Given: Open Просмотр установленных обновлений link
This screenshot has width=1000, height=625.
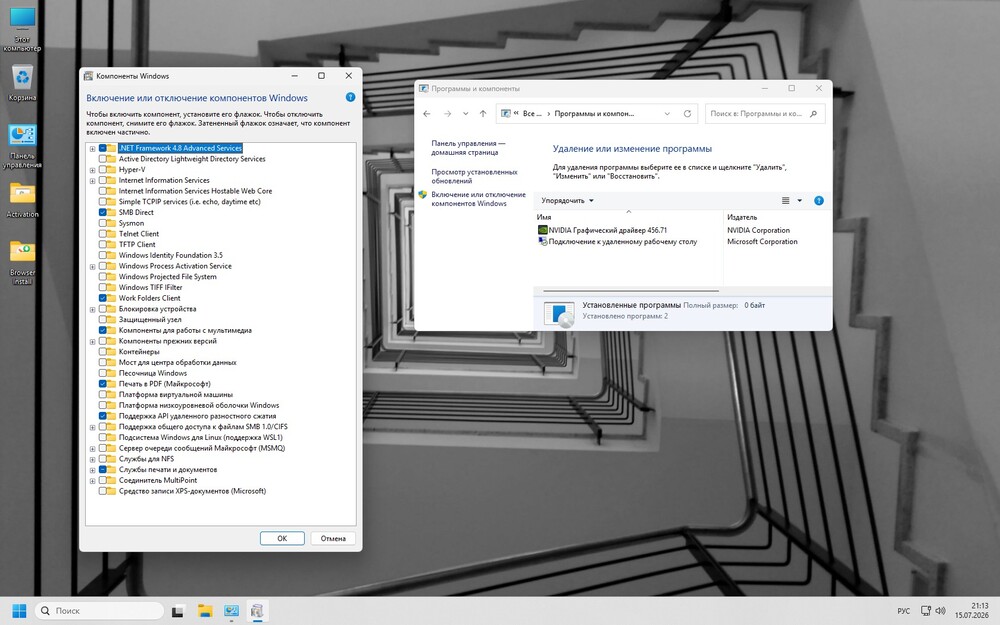Looking at the screenshot, I should point(474,176).
